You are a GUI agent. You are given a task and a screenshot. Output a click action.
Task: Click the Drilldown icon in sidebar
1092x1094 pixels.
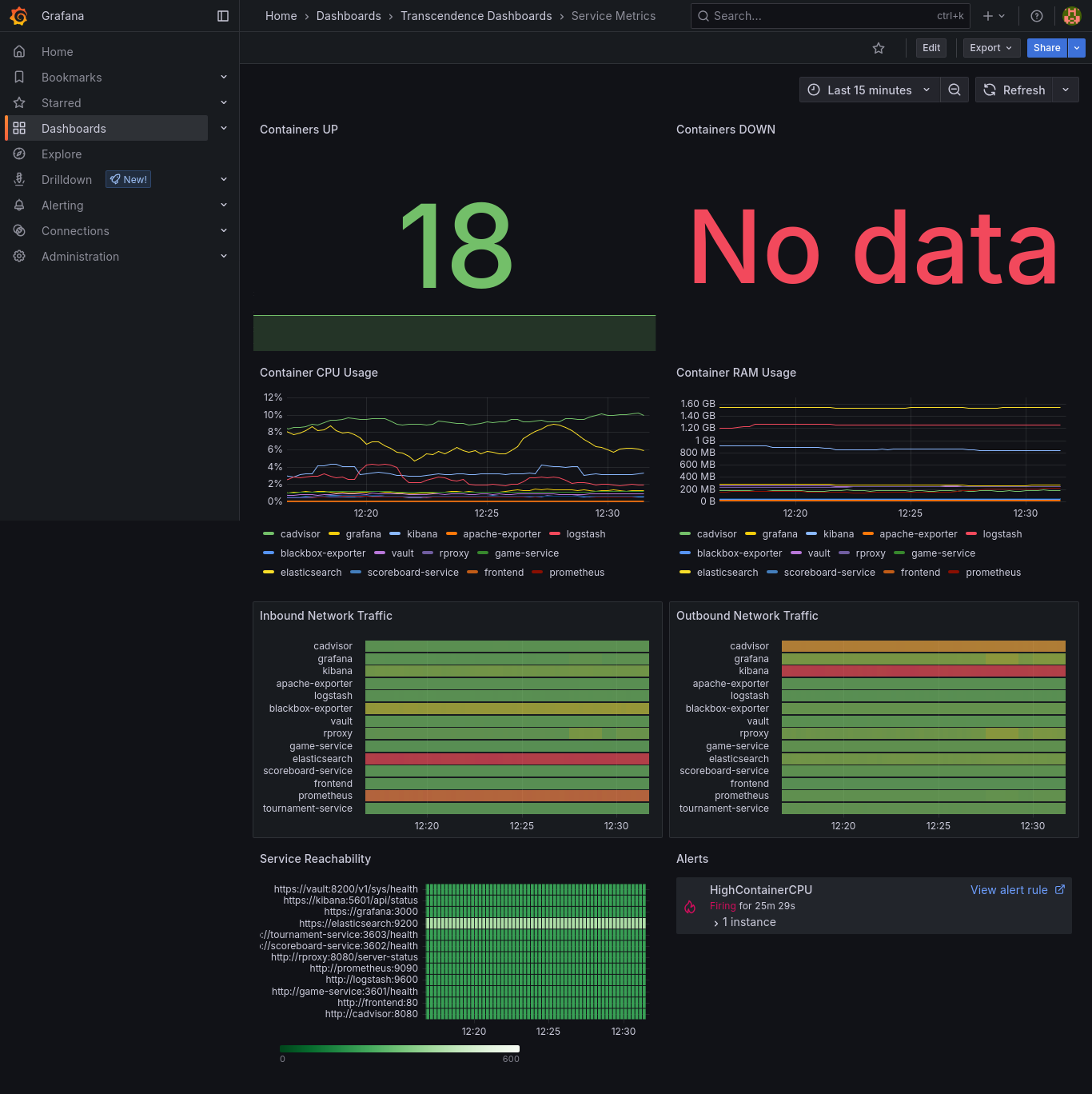coord(19,179)
